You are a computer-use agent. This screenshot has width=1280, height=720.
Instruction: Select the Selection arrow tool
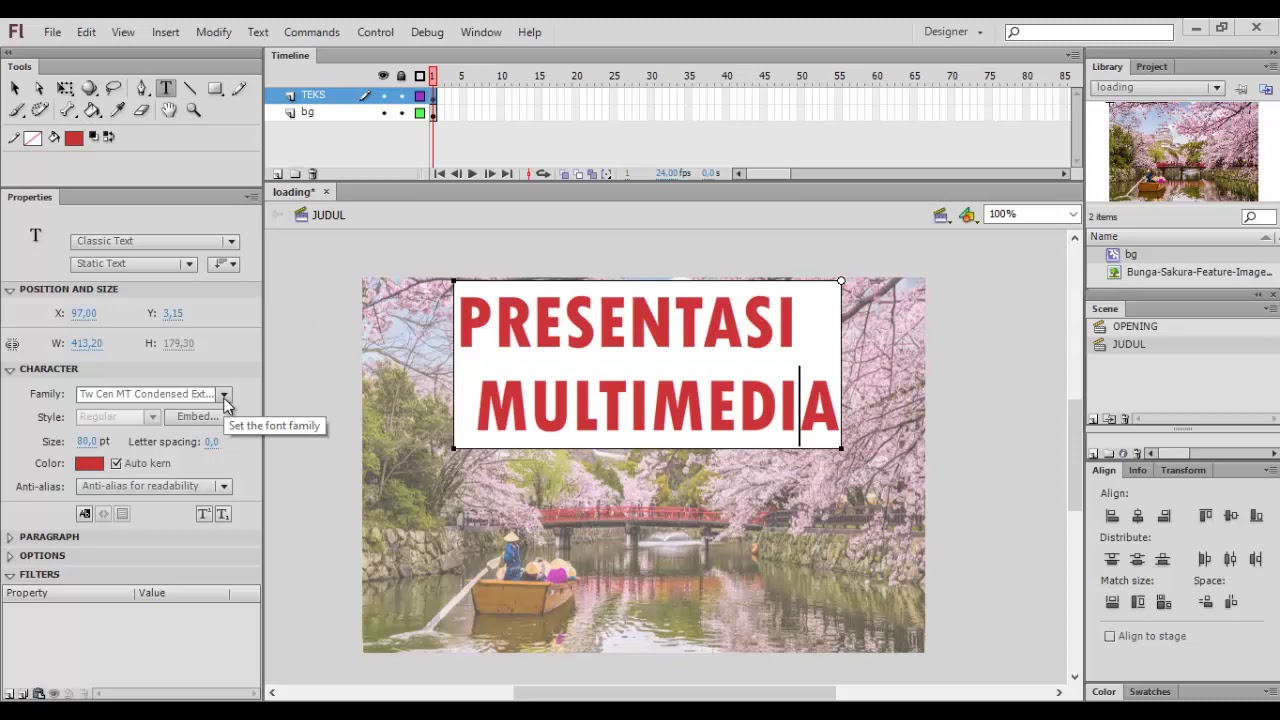tap(15, 89)
